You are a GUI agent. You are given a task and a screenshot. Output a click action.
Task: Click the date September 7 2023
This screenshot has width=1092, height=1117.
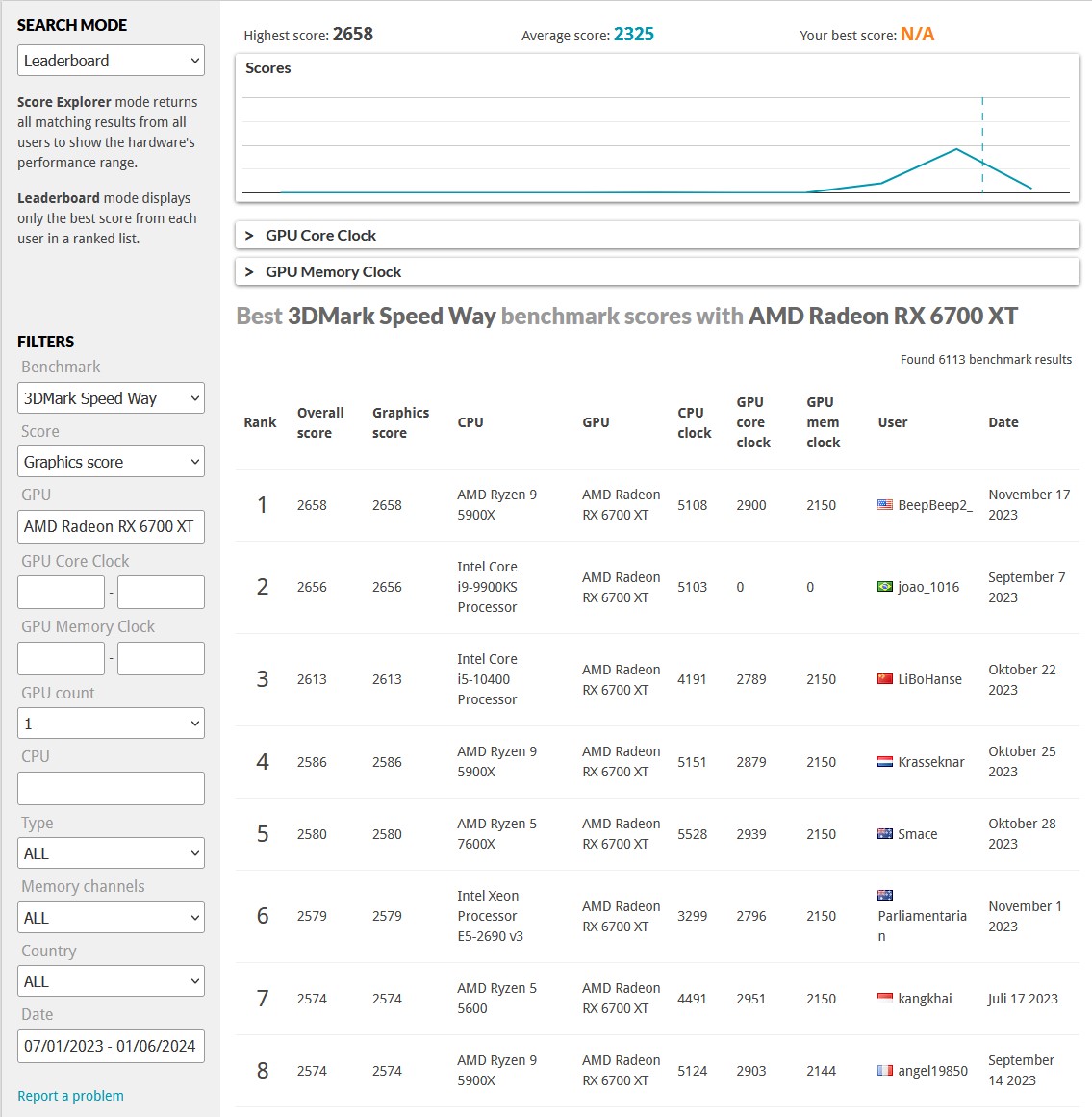(x=1027, y=587)
